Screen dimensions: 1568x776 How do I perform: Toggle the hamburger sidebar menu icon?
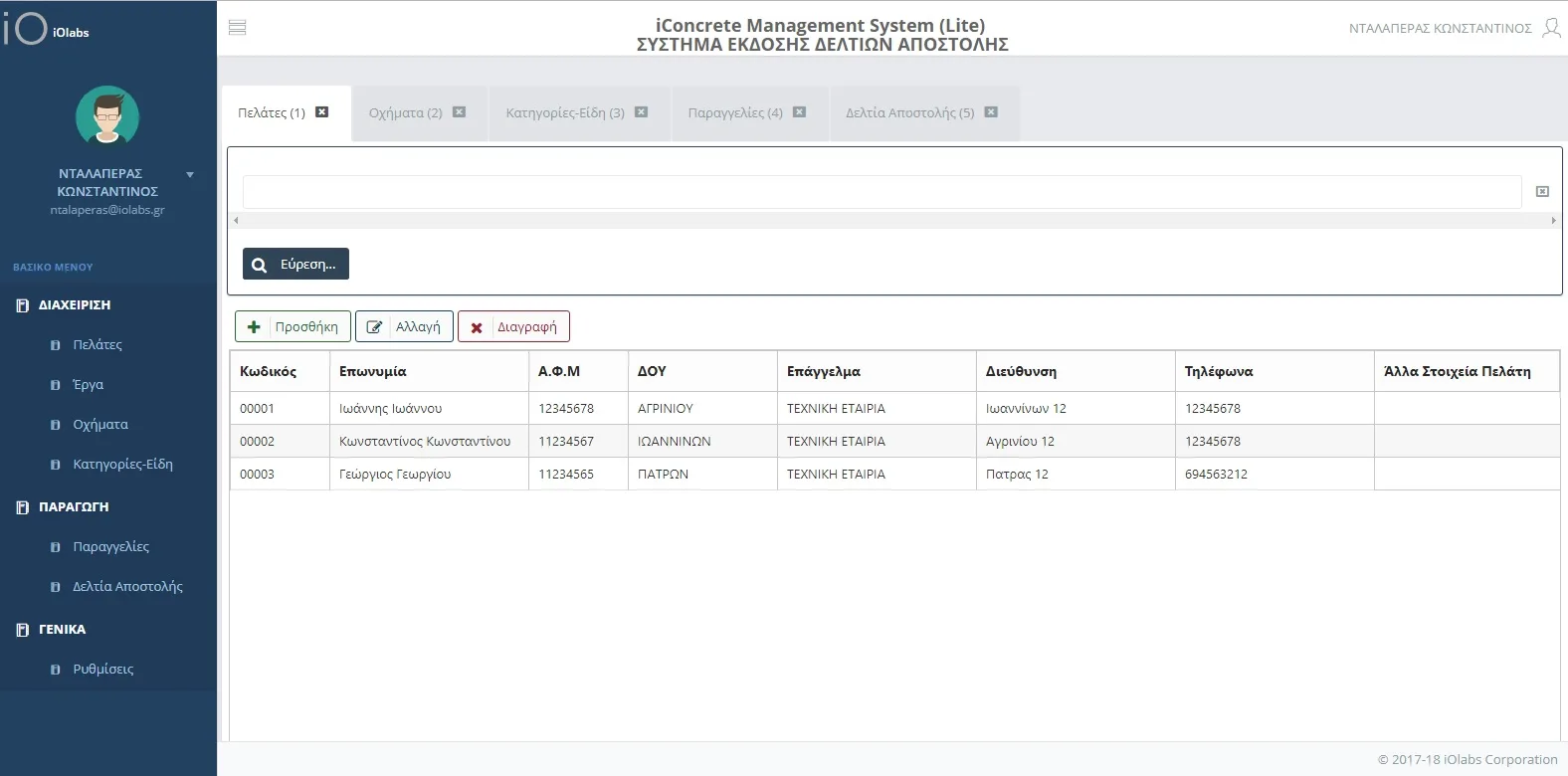(237, 28)
